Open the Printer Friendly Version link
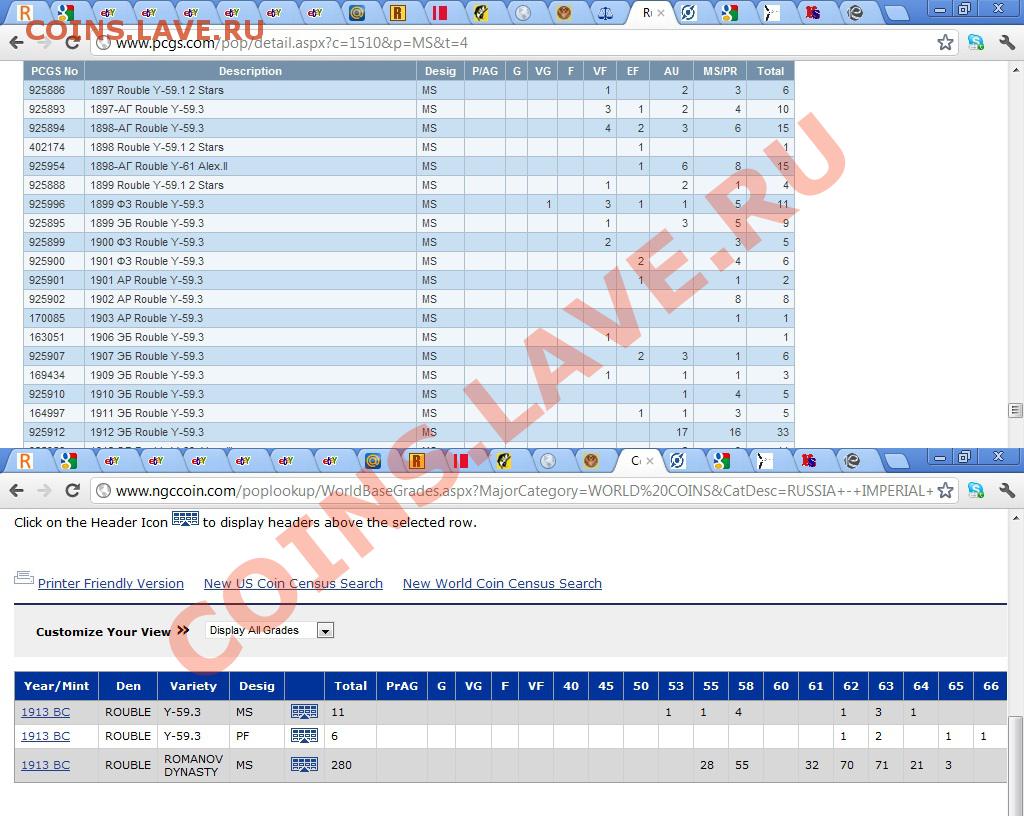 pos(111,584)
